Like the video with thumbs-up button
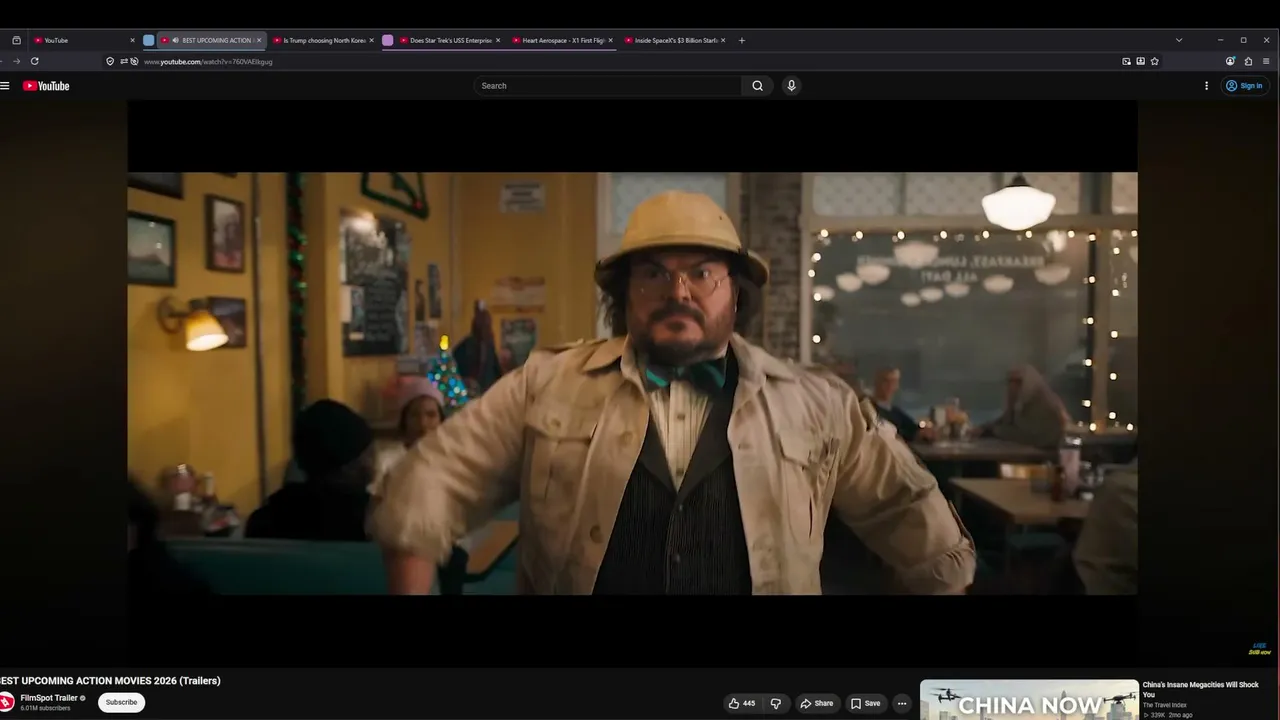Viewport: 1280px width, 720px height. pyautogui.click(x=741, y=703)
